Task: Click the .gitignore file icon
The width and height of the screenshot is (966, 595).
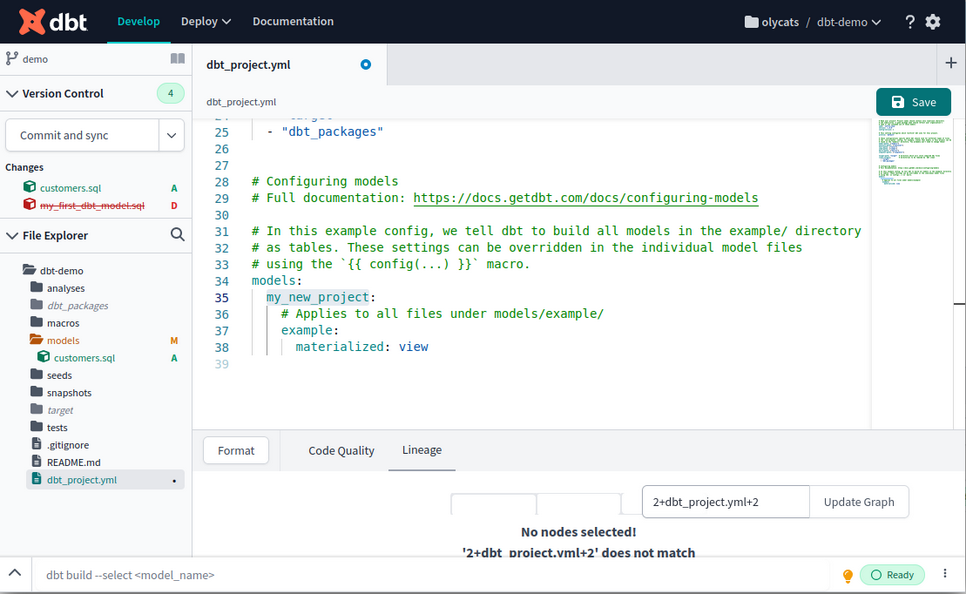Action: [x=36, y=444]
